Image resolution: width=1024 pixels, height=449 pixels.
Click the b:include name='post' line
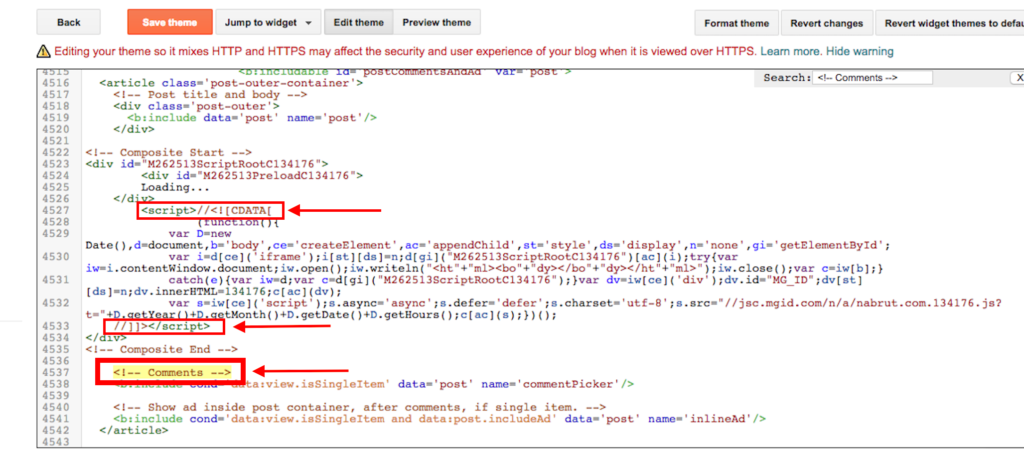tap(252, 117)
